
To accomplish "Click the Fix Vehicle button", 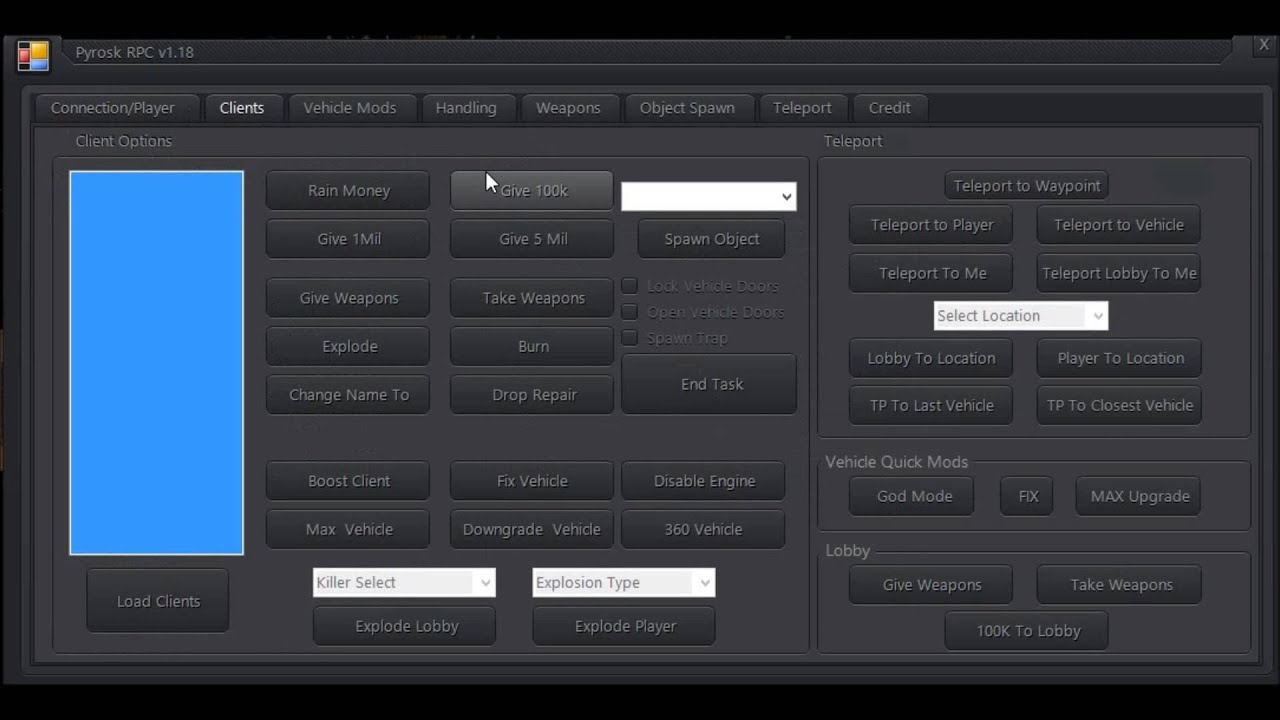I will point(532,481).
